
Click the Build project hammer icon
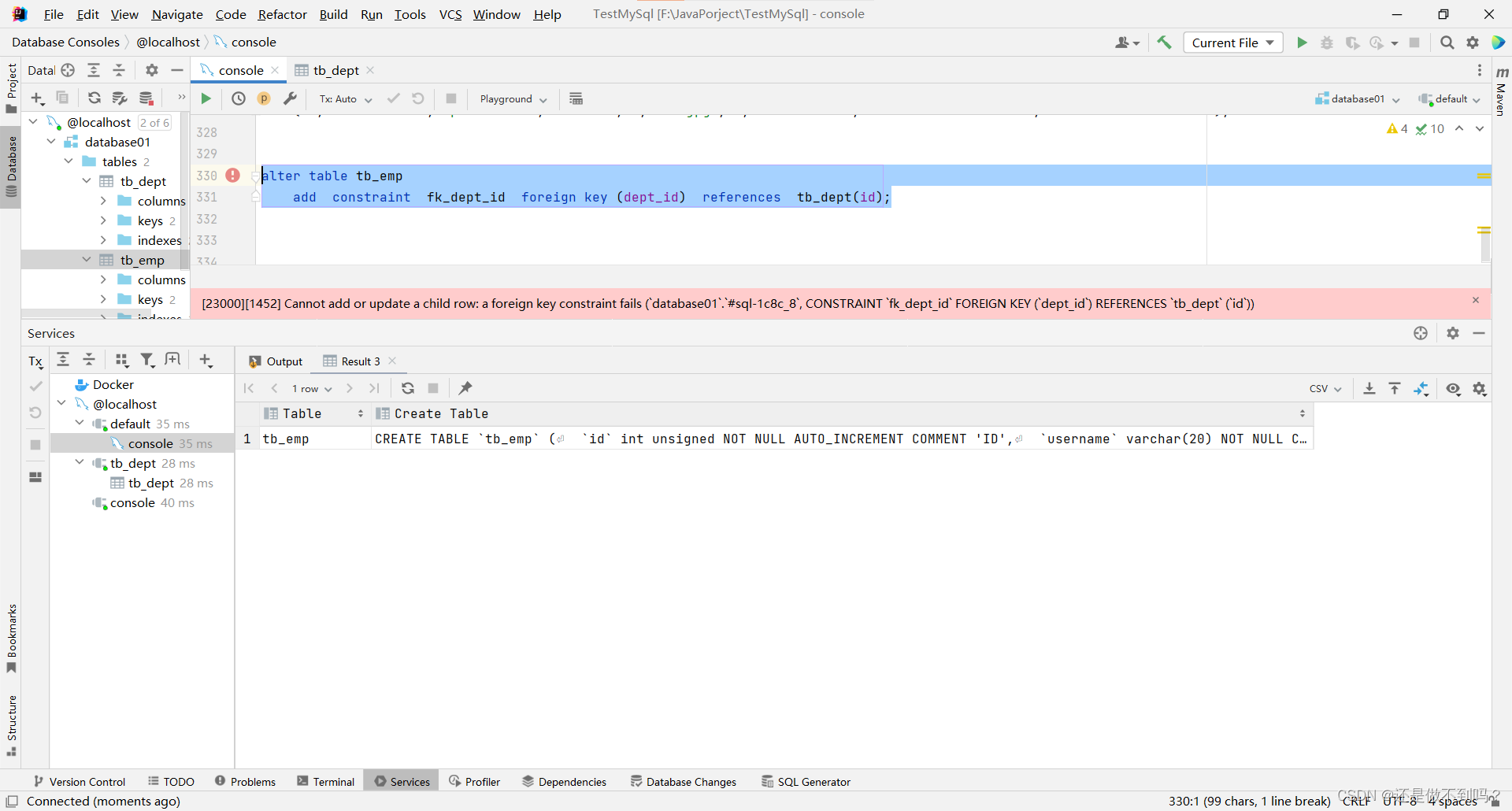click(1164, 43)
